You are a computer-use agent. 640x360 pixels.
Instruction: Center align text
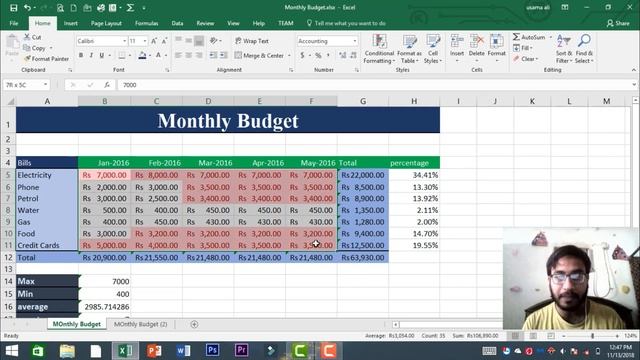coord(189,55)
